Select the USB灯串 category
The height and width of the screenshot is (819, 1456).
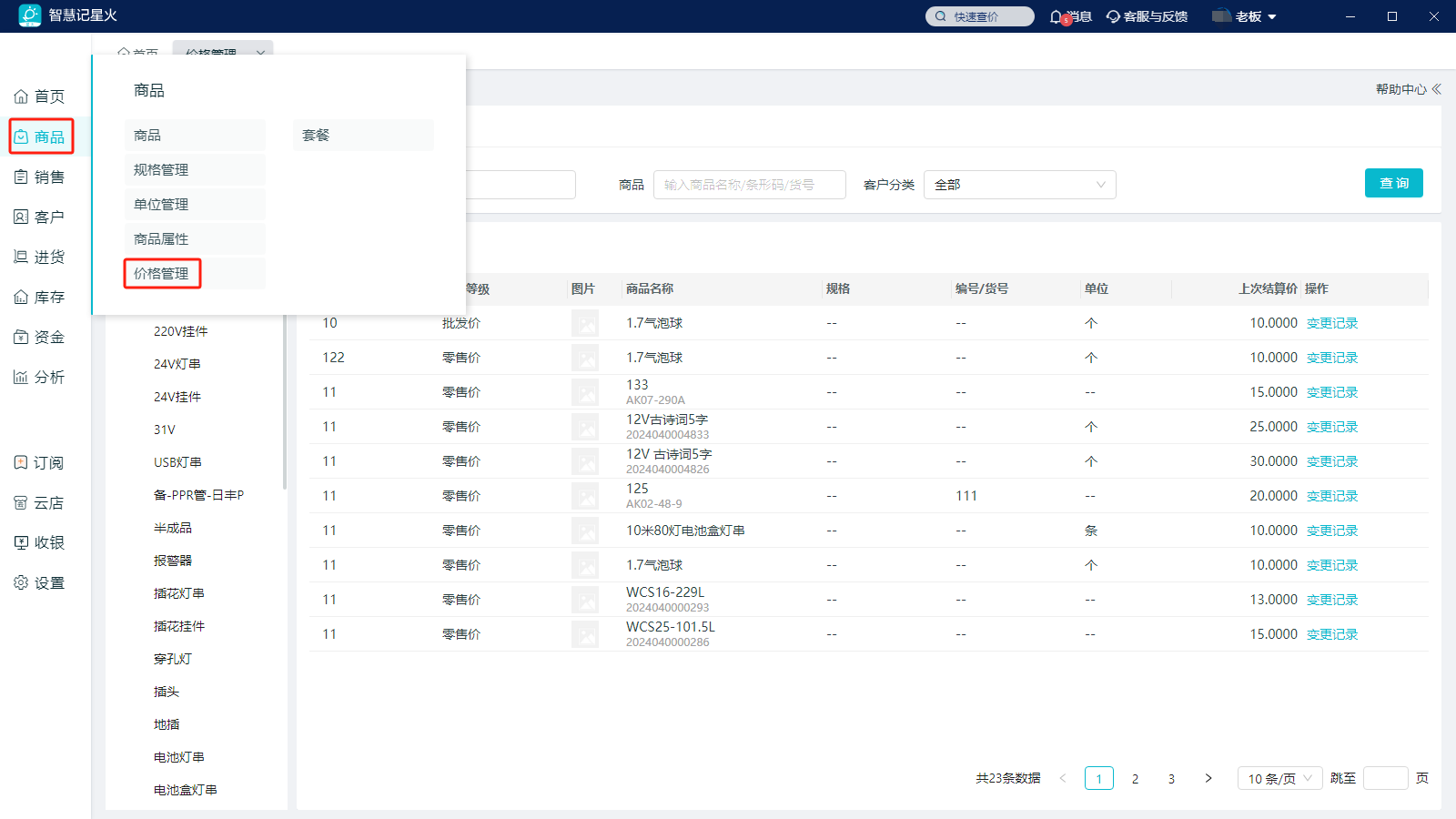tap(178, 462)
